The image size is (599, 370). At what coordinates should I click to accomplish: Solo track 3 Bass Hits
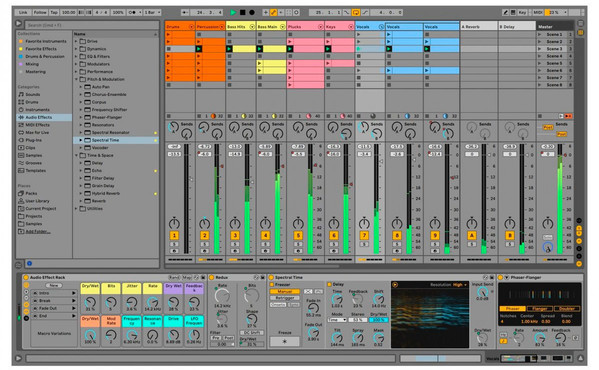coord(235,244)
